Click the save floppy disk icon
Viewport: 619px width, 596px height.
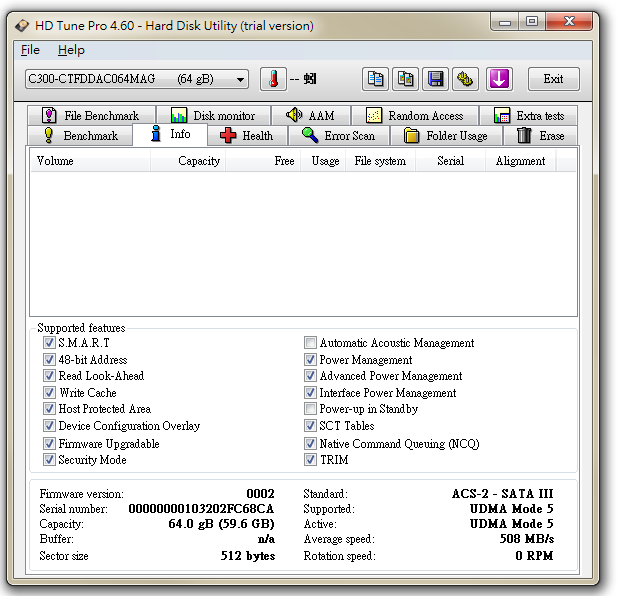point(435,79)
